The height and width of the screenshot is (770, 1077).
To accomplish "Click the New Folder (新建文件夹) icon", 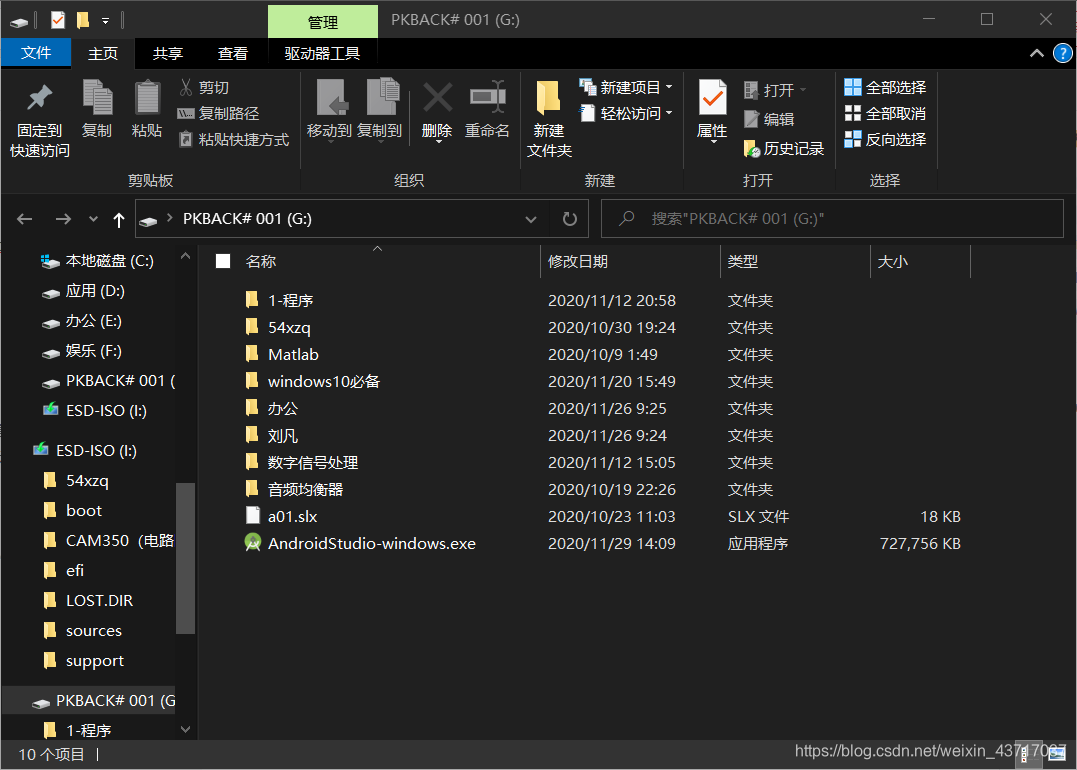I will 548,97.
